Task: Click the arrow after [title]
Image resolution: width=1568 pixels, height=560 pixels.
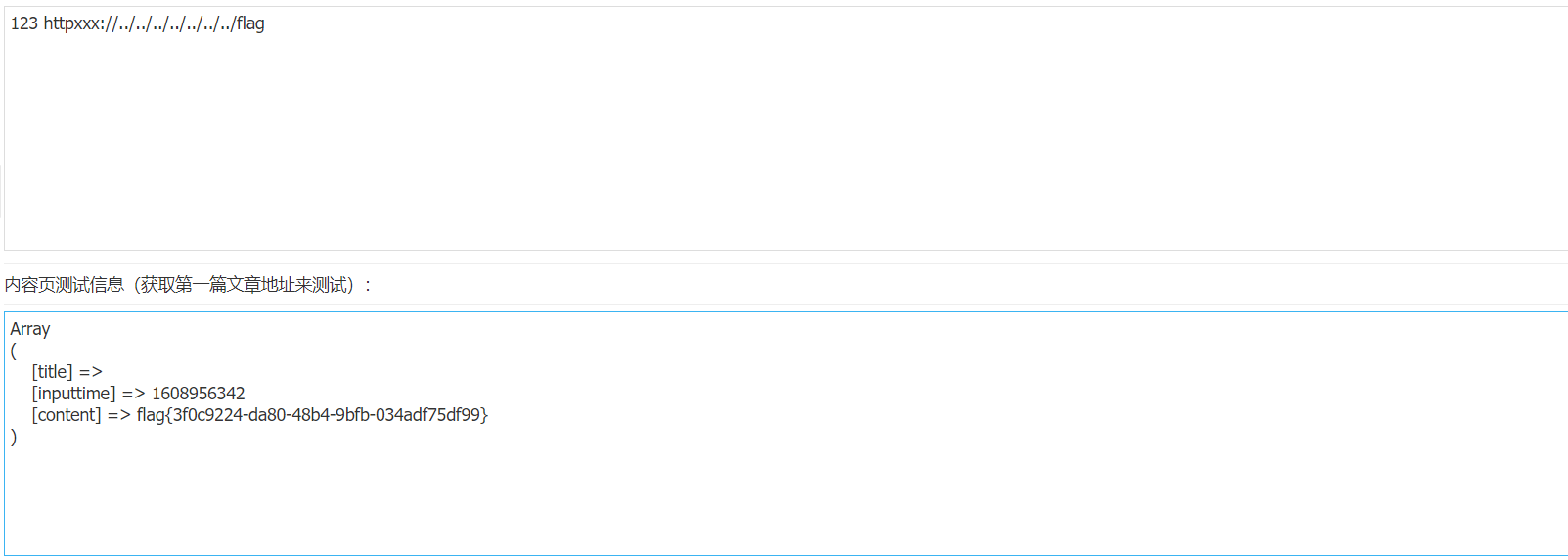Action: [x=91, y=372]
